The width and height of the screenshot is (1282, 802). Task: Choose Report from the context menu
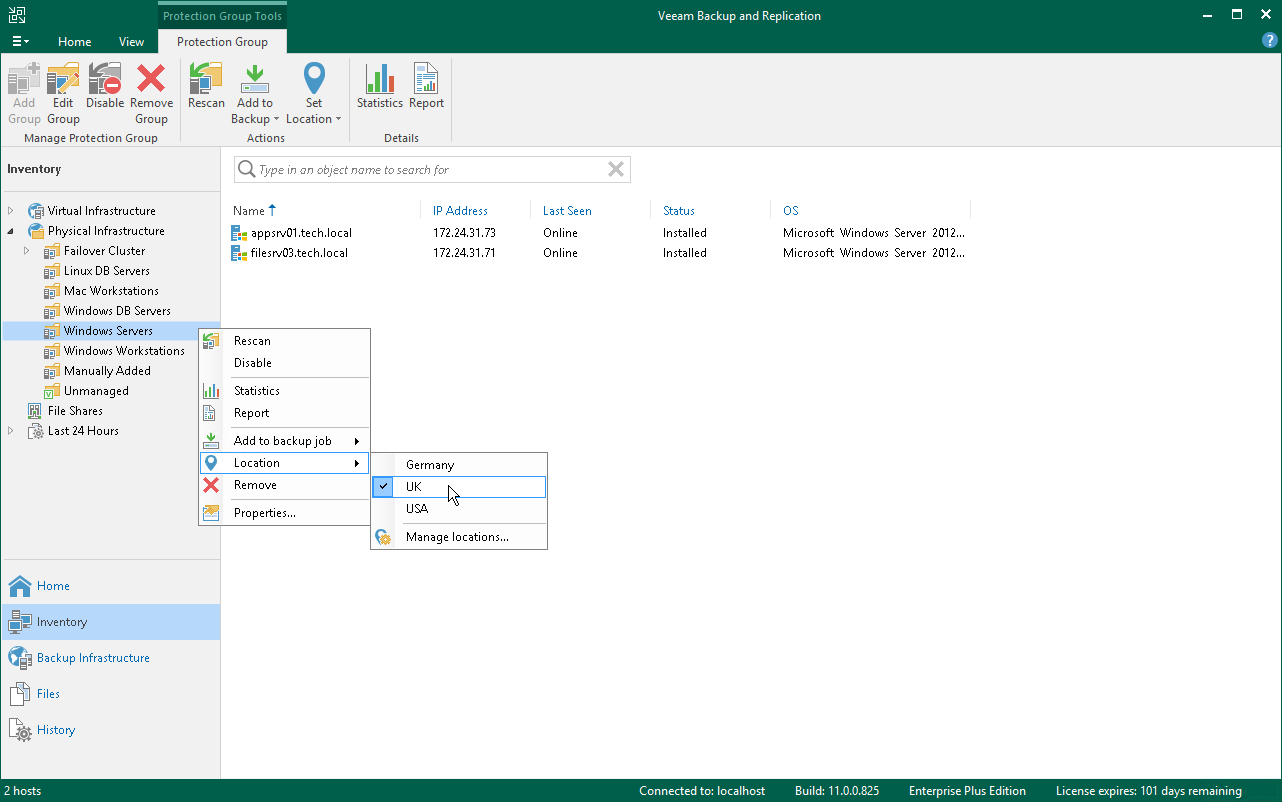pos(285,413)
